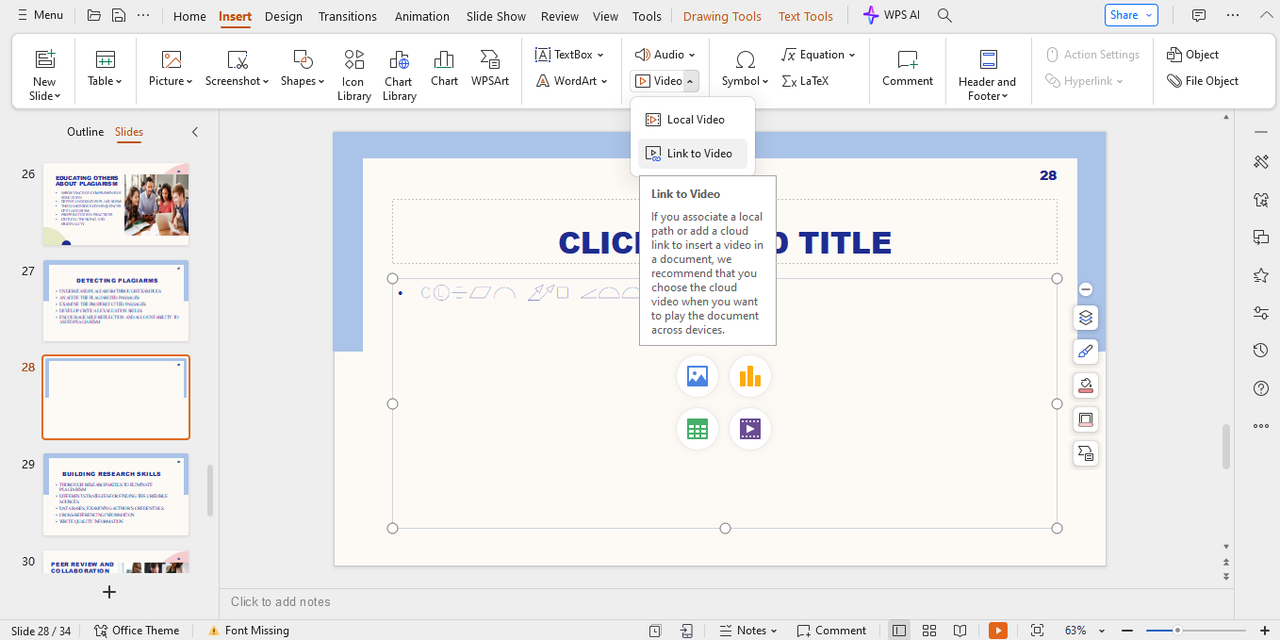Open the Chart Library
1280x640 pixels.
click(399, 74)
